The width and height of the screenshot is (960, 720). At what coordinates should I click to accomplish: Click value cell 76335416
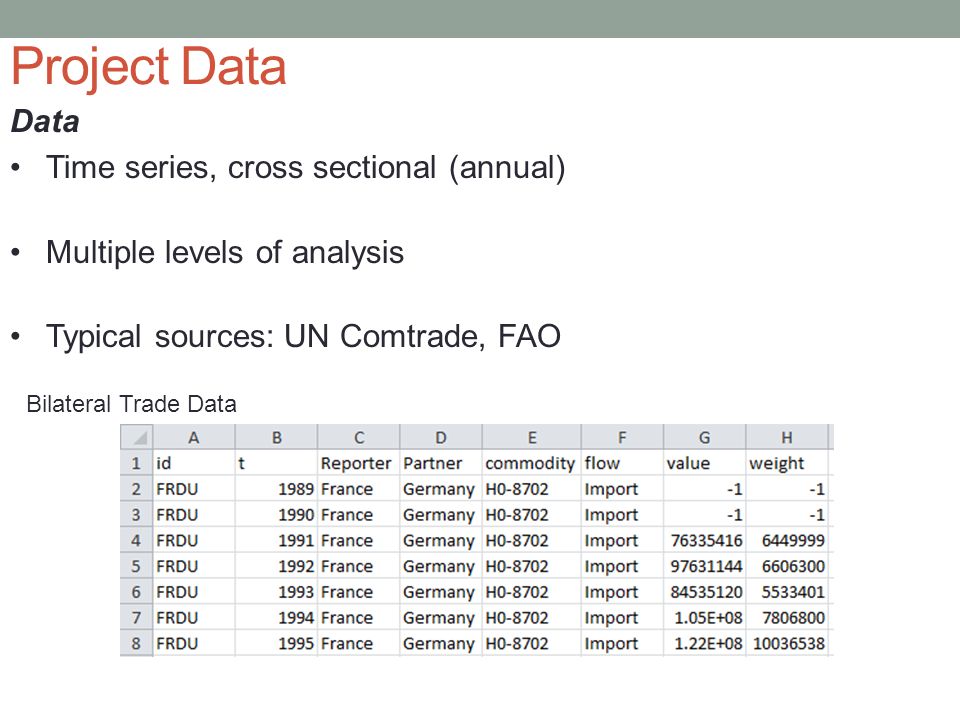[x=705, y=541]
